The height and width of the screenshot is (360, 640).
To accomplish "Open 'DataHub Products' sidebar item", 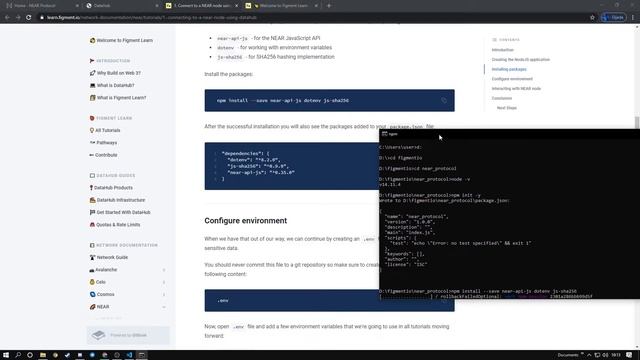I will (111, 188).
